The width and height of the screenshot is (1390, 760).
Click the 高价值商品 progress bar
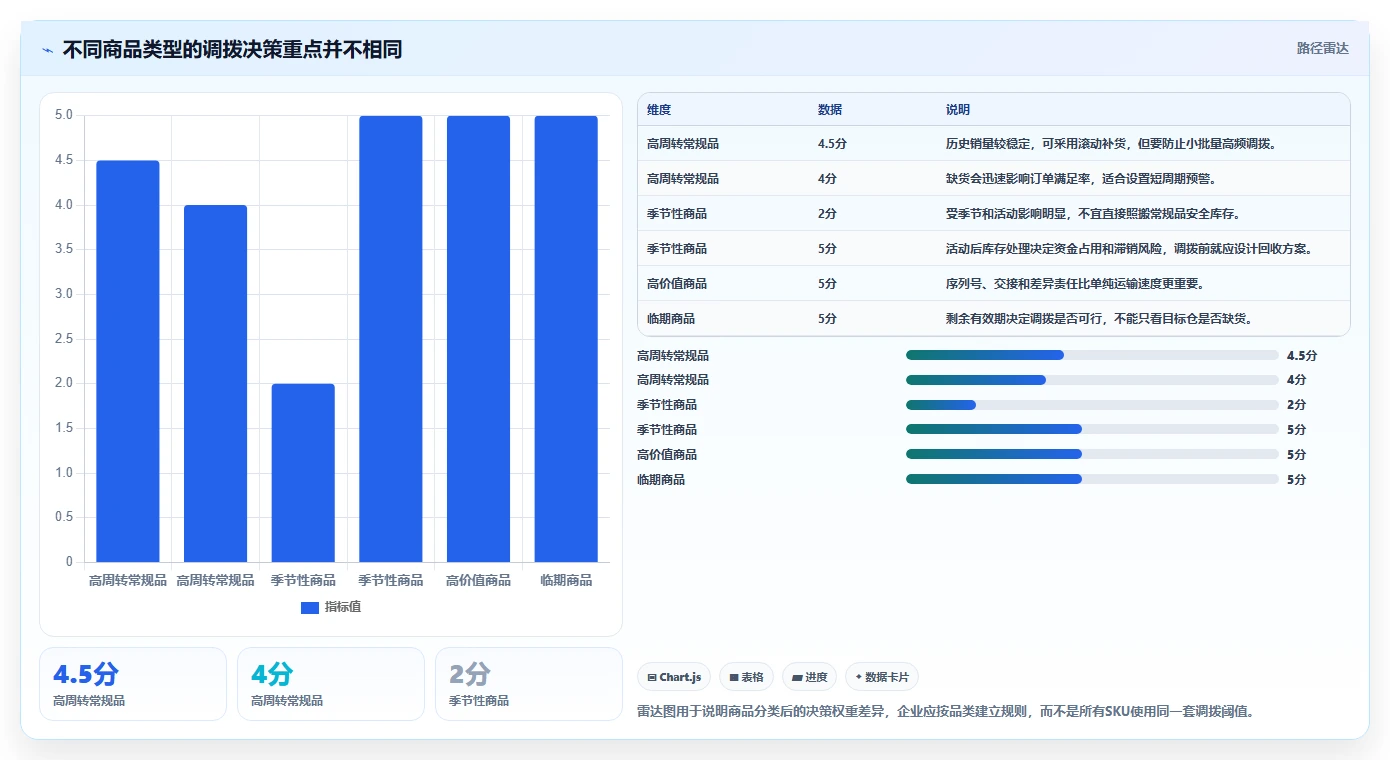click(1092, 454)
